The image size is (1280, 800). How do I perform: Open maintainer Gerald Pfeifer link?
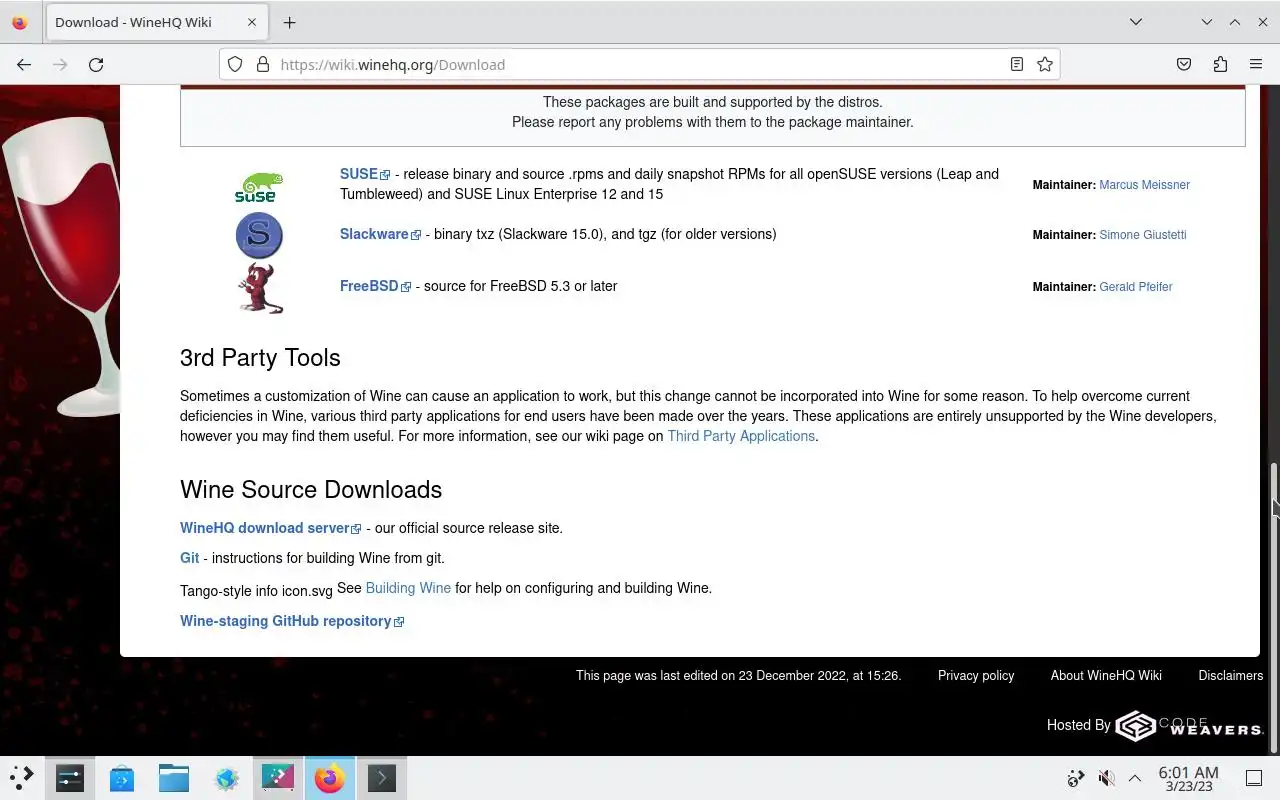pyautogui.click(x=1136, y=287)
